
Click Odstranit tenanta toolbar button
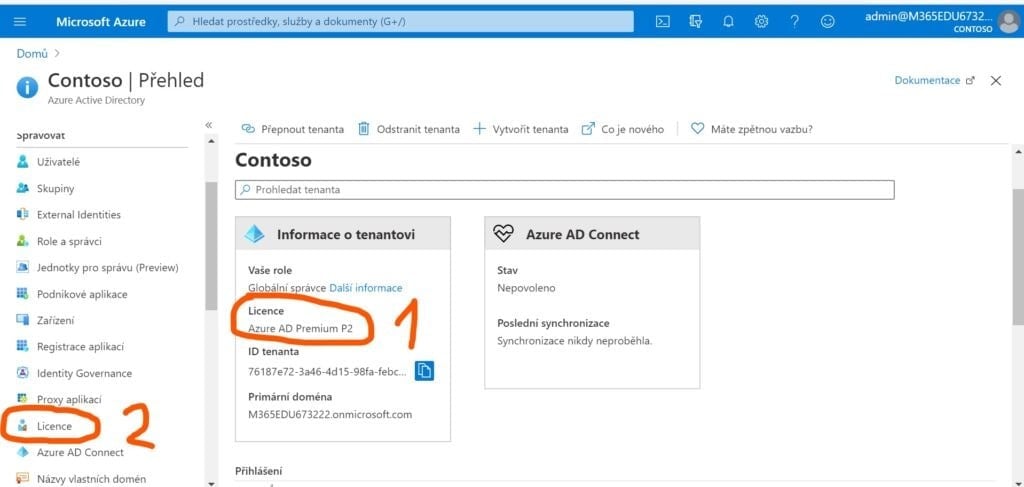point(408,129)
